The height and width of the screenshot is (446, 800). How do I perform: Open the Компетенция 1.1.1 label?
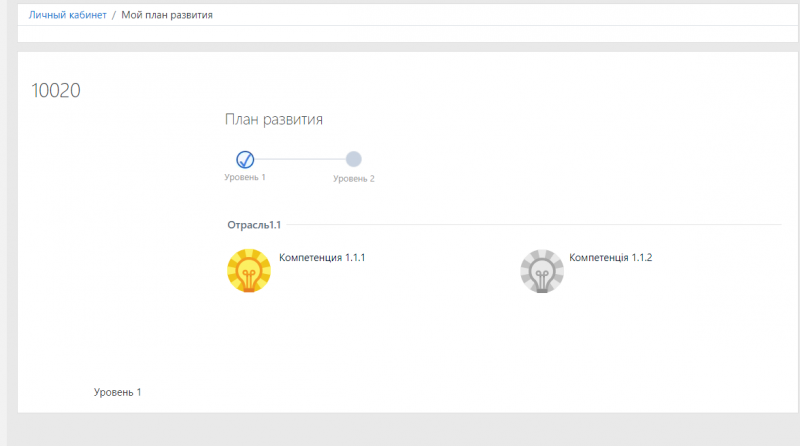click(322, 257)
